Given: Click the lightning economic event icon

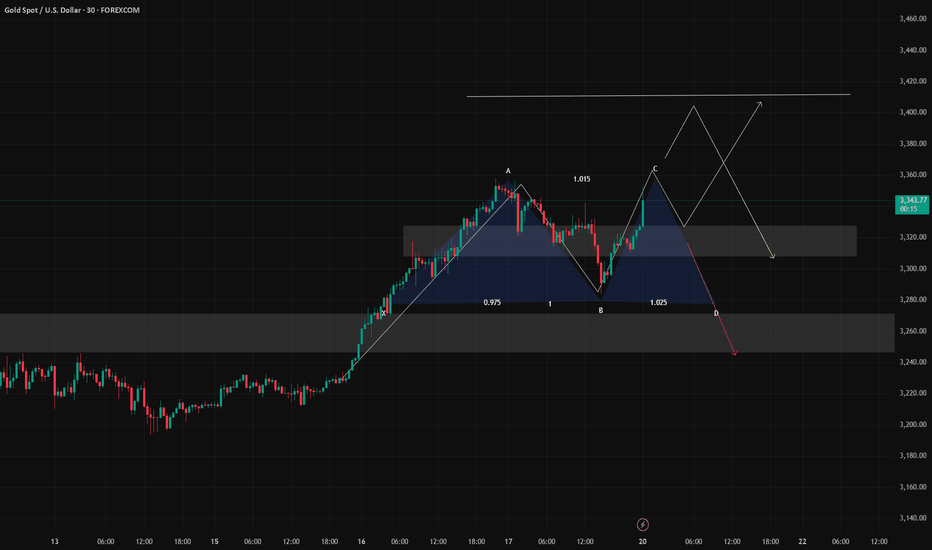Looking at the screenshot, I should (643, 524).
